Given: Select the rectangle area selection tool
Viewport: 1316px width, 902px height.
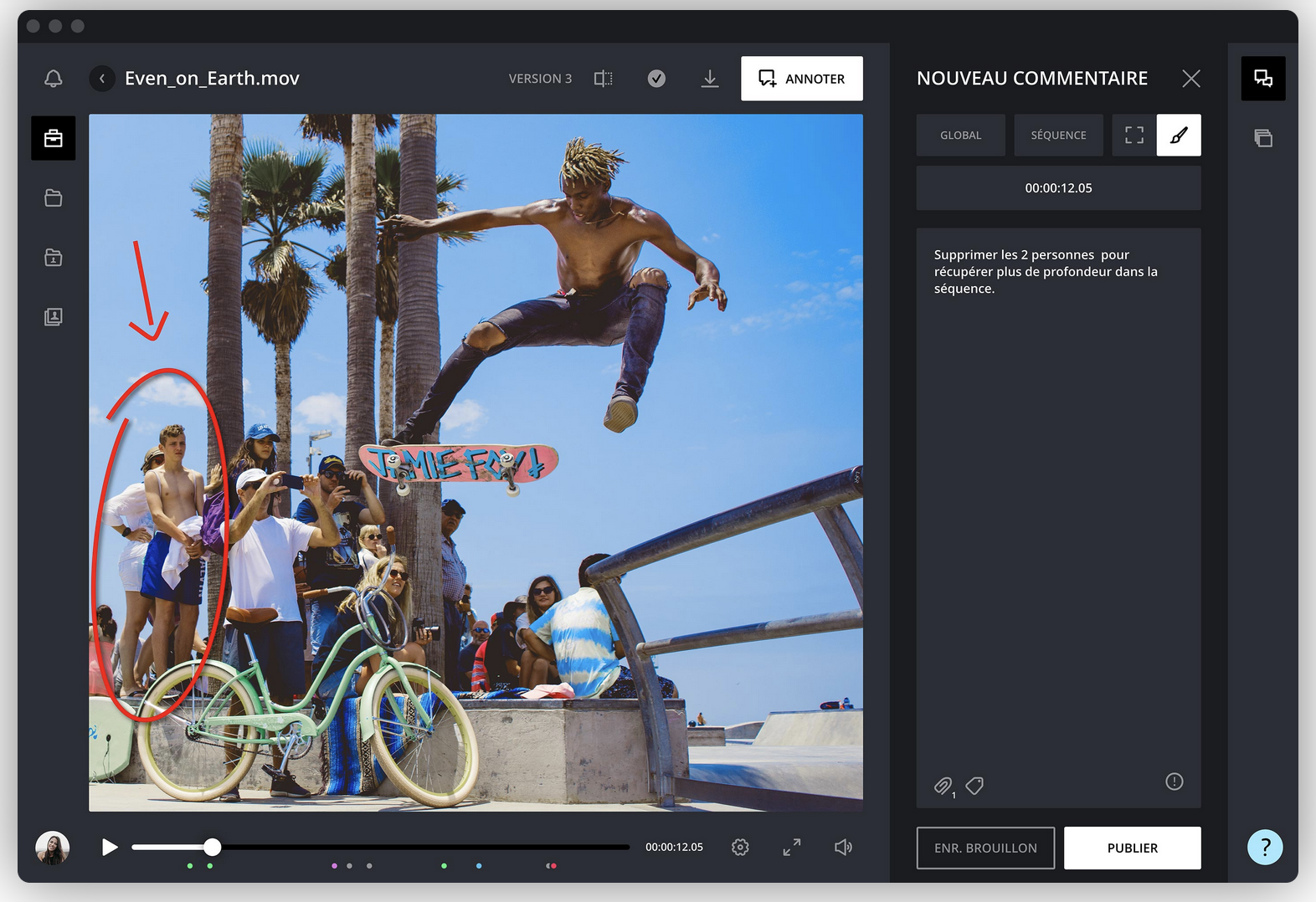Looking at the screenshot, I should point(1134,136).
